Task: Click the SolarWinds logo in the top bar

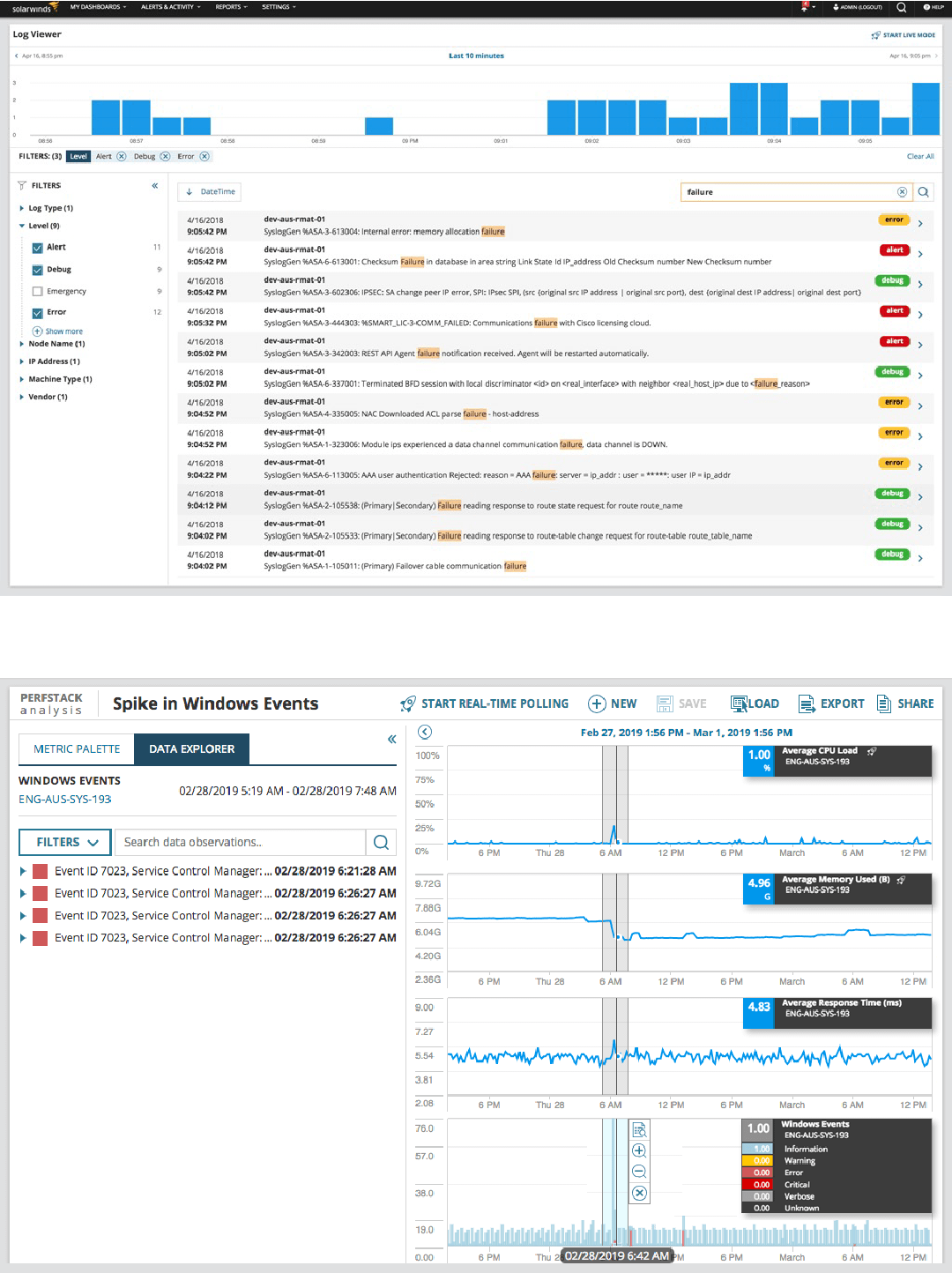Action: pos(35,8)
